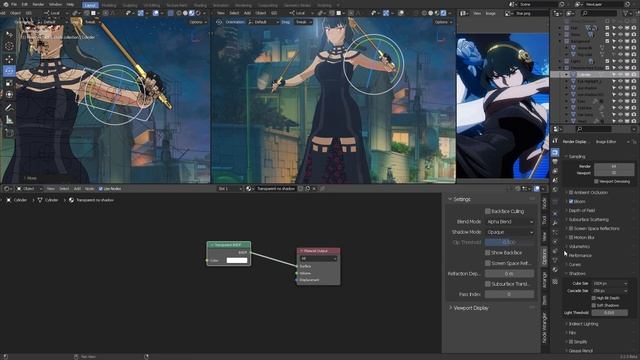Screen dimensions: 640x360
Task: Open Modifier wrench properties tab
Action: point(555,222)
